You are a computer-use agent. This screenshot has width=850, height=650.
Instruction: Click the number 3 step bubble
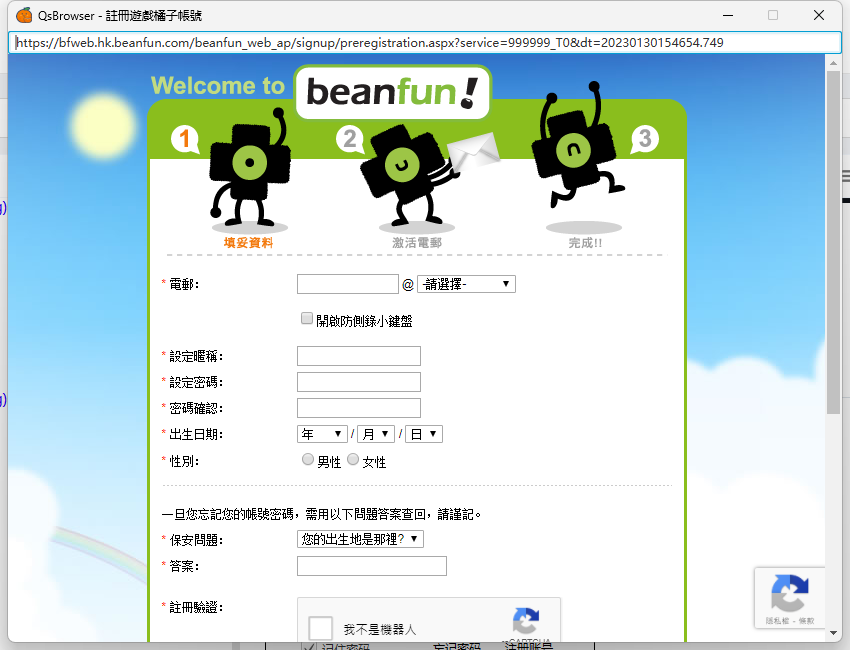[644, 139]
